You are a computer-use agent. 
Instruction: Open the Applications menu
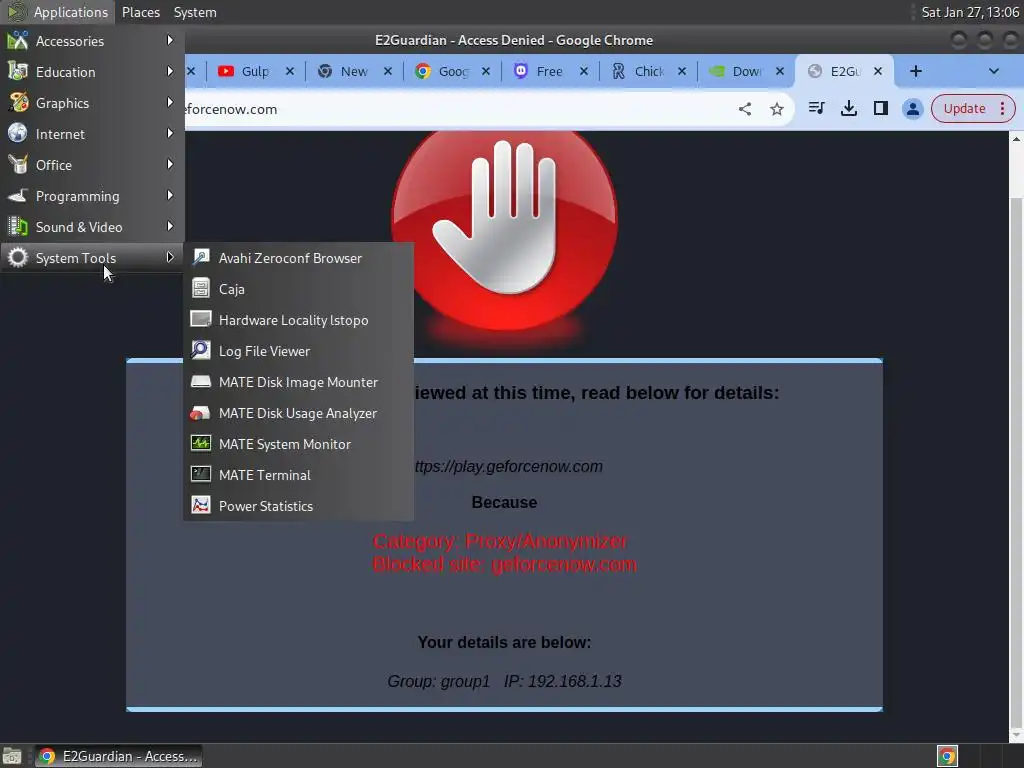59,12
